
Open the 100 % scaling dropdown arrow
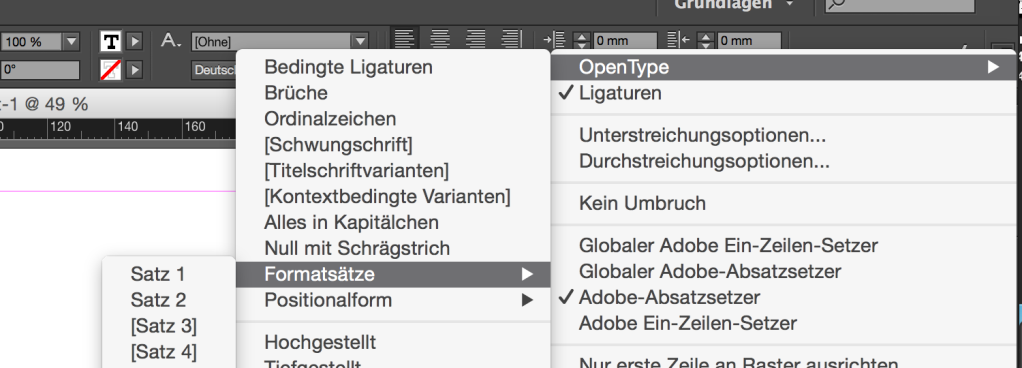[x=71, y=42]
